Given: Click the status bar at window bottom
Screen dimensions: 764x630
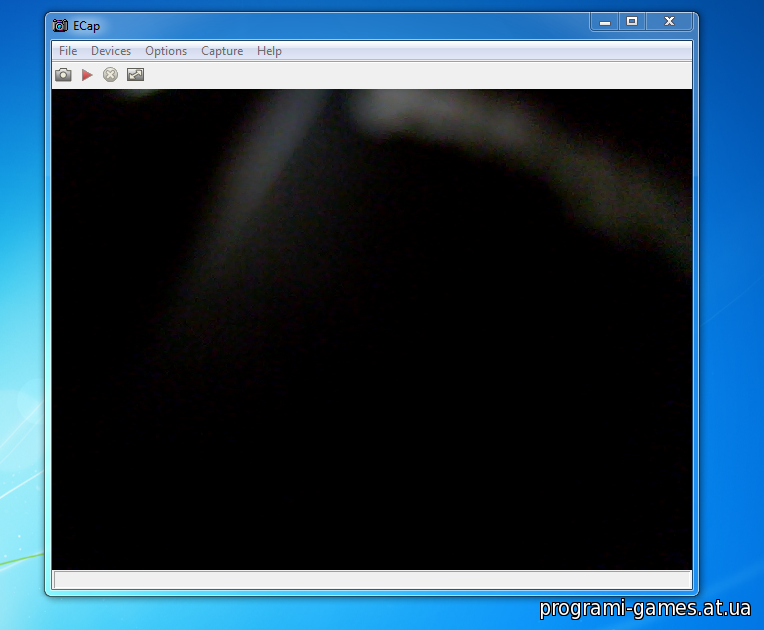Looking at the screenshot, I should [372, 580].
